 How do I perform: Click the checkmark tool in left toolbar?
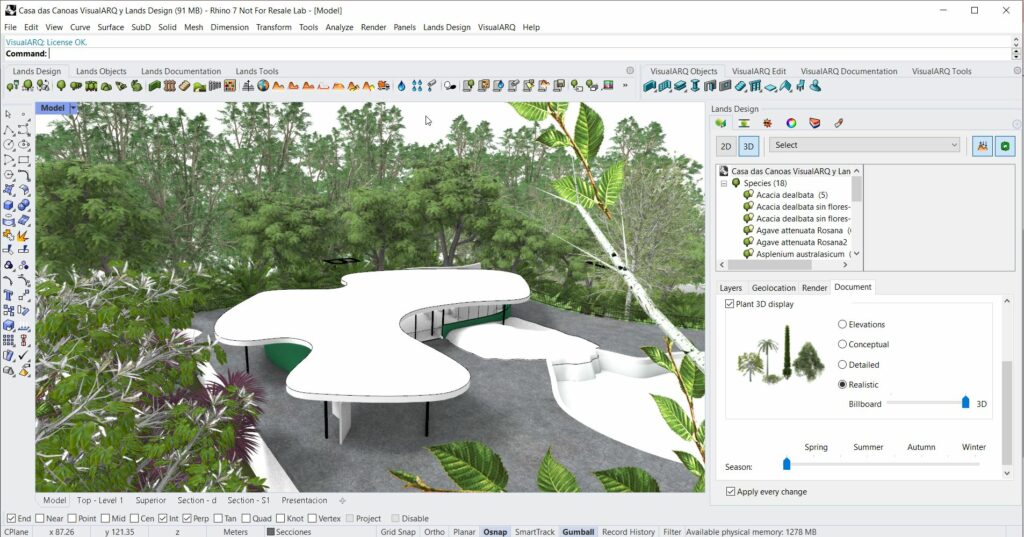coord(24,355)
